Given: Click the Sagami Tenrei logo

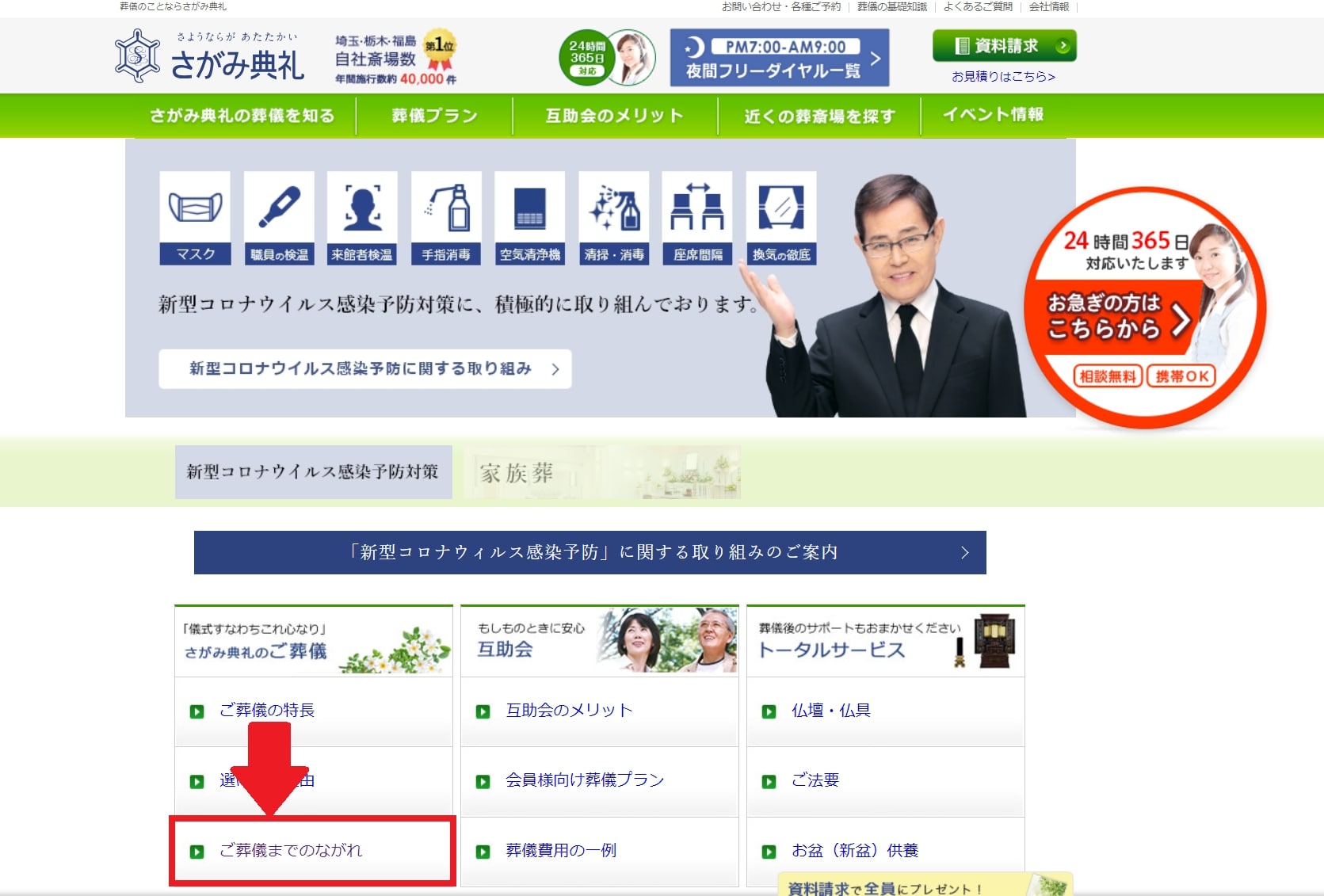Looking at the screenshot, I should (210, 57).
